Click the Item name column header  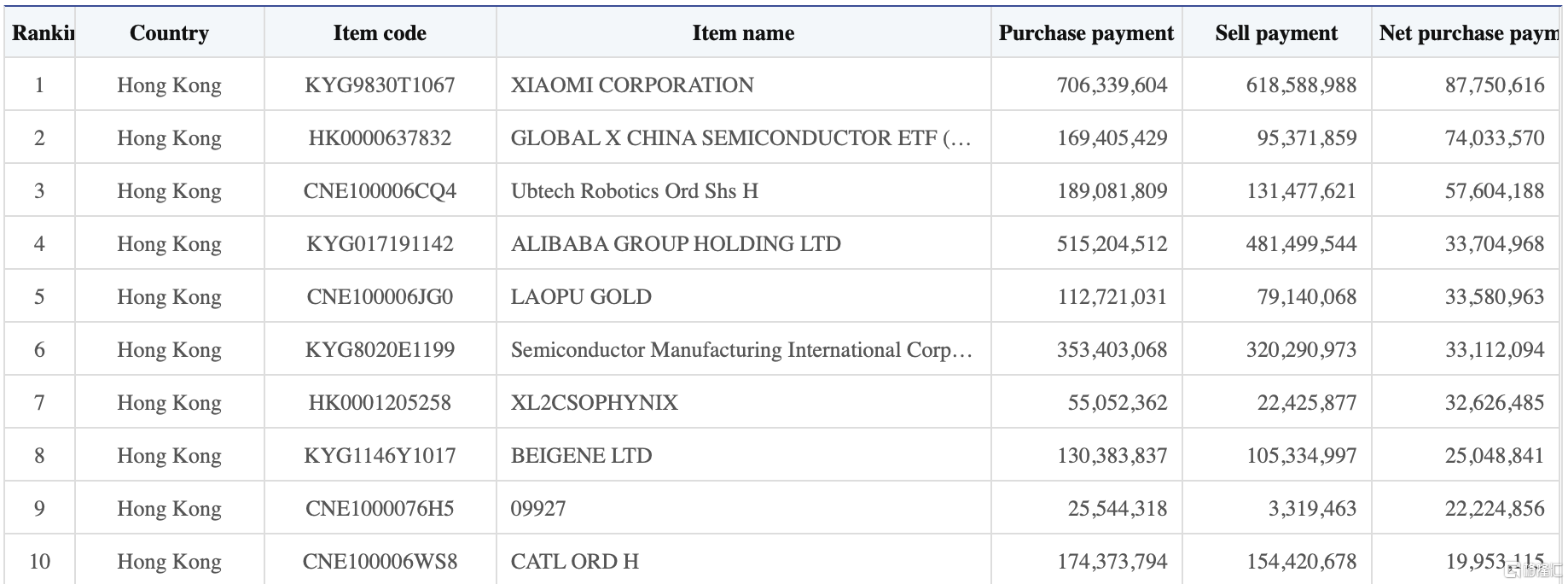point(743,33)
